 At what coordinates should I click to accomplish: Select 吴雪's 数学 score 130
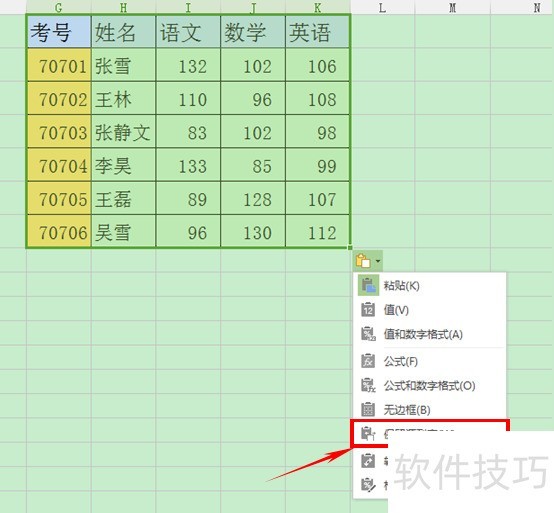(x=253, y=231)
